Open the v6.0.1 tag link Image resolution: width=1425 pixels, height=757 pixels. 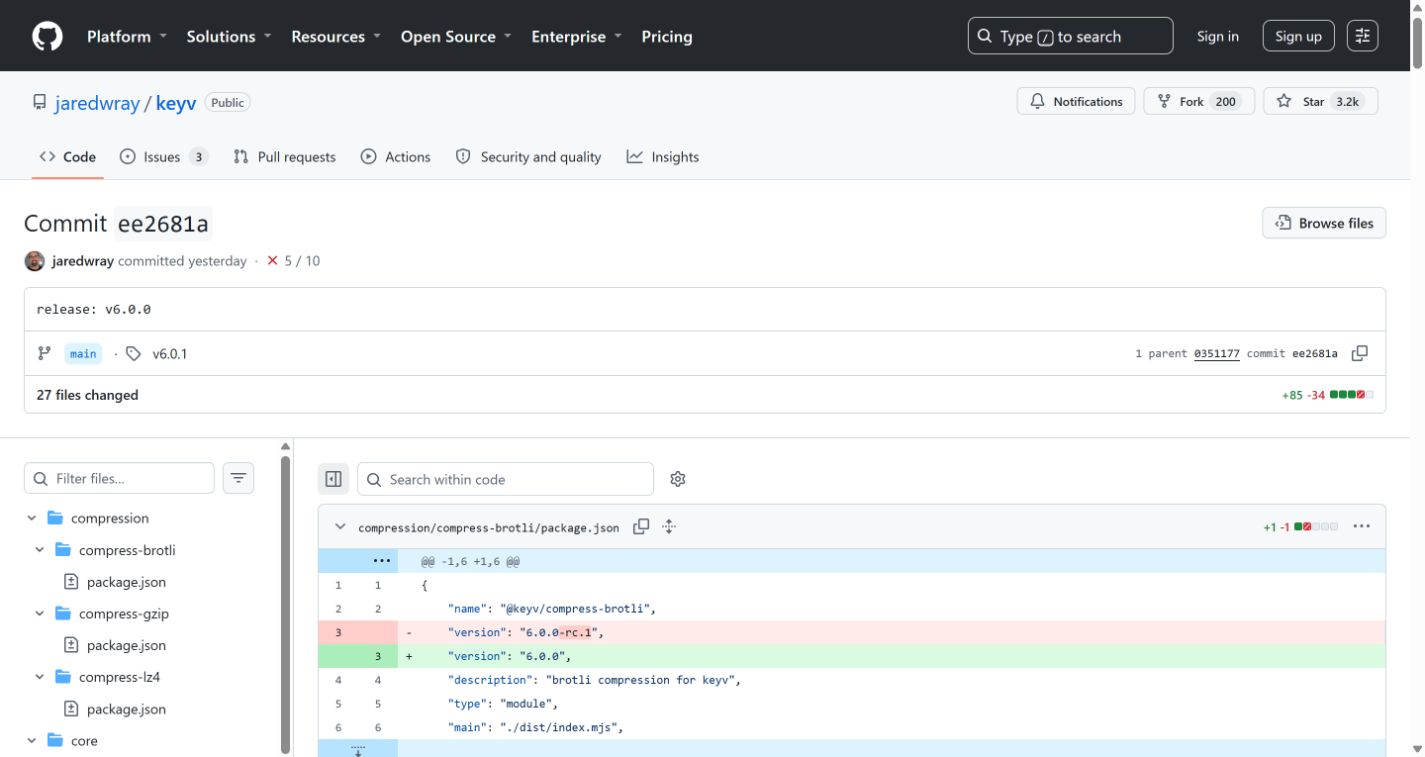tap(169, 354)
